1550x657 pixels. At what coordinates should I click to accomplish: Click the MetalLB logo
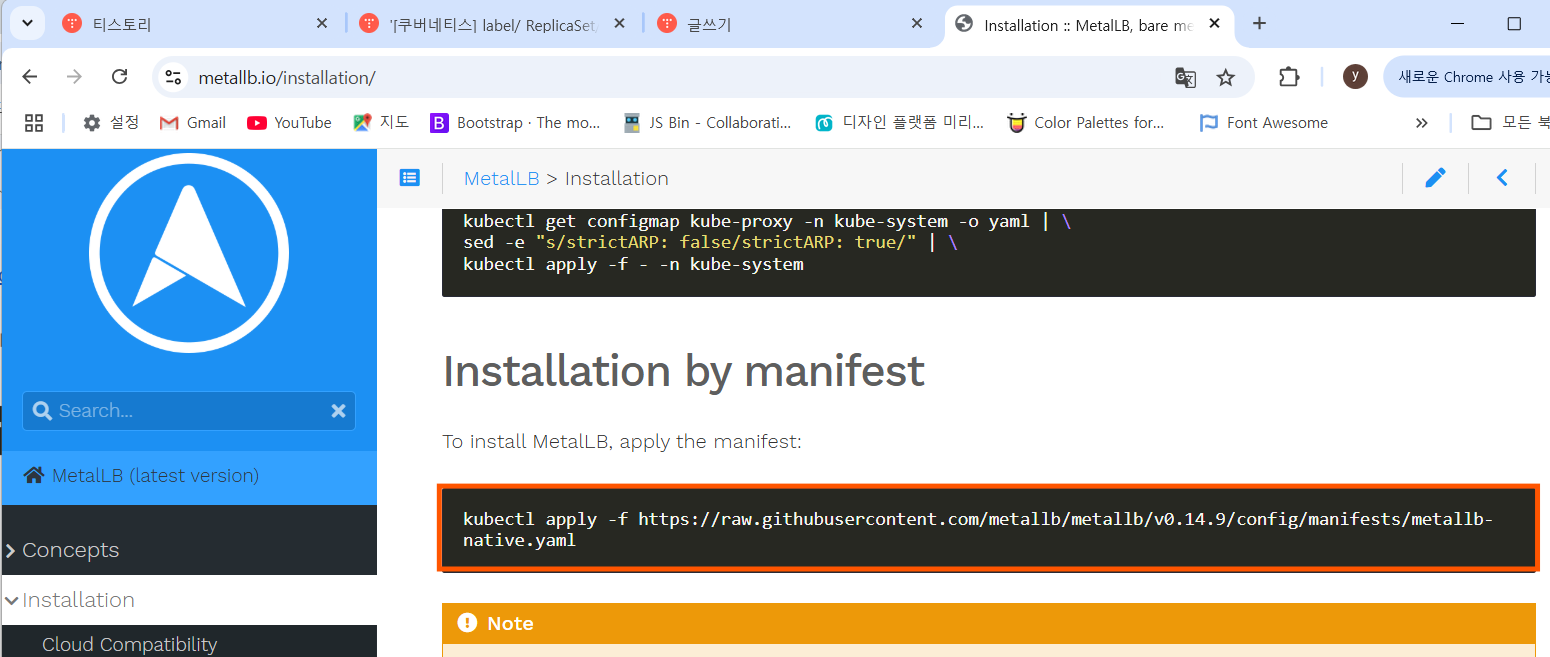tap(189, 251)
